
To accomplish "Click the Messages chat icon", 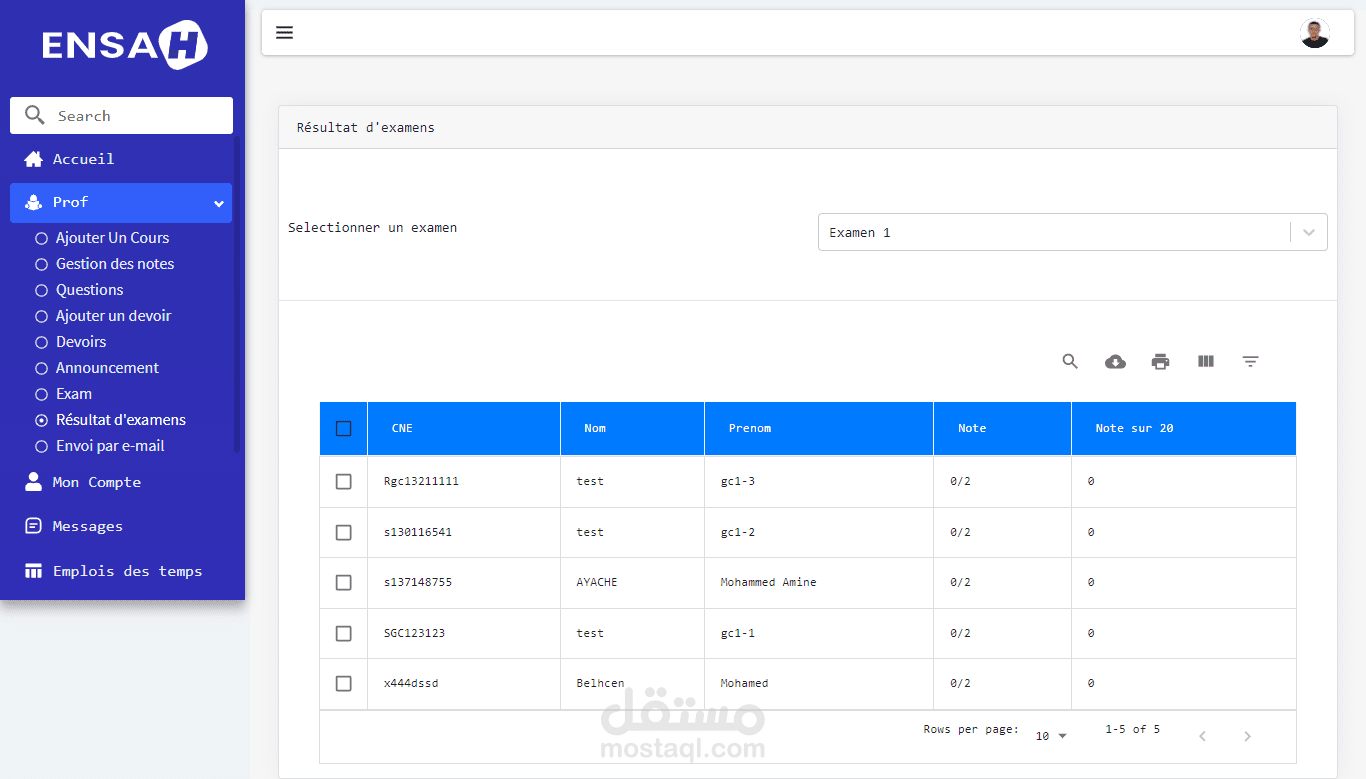I will 34,526.
